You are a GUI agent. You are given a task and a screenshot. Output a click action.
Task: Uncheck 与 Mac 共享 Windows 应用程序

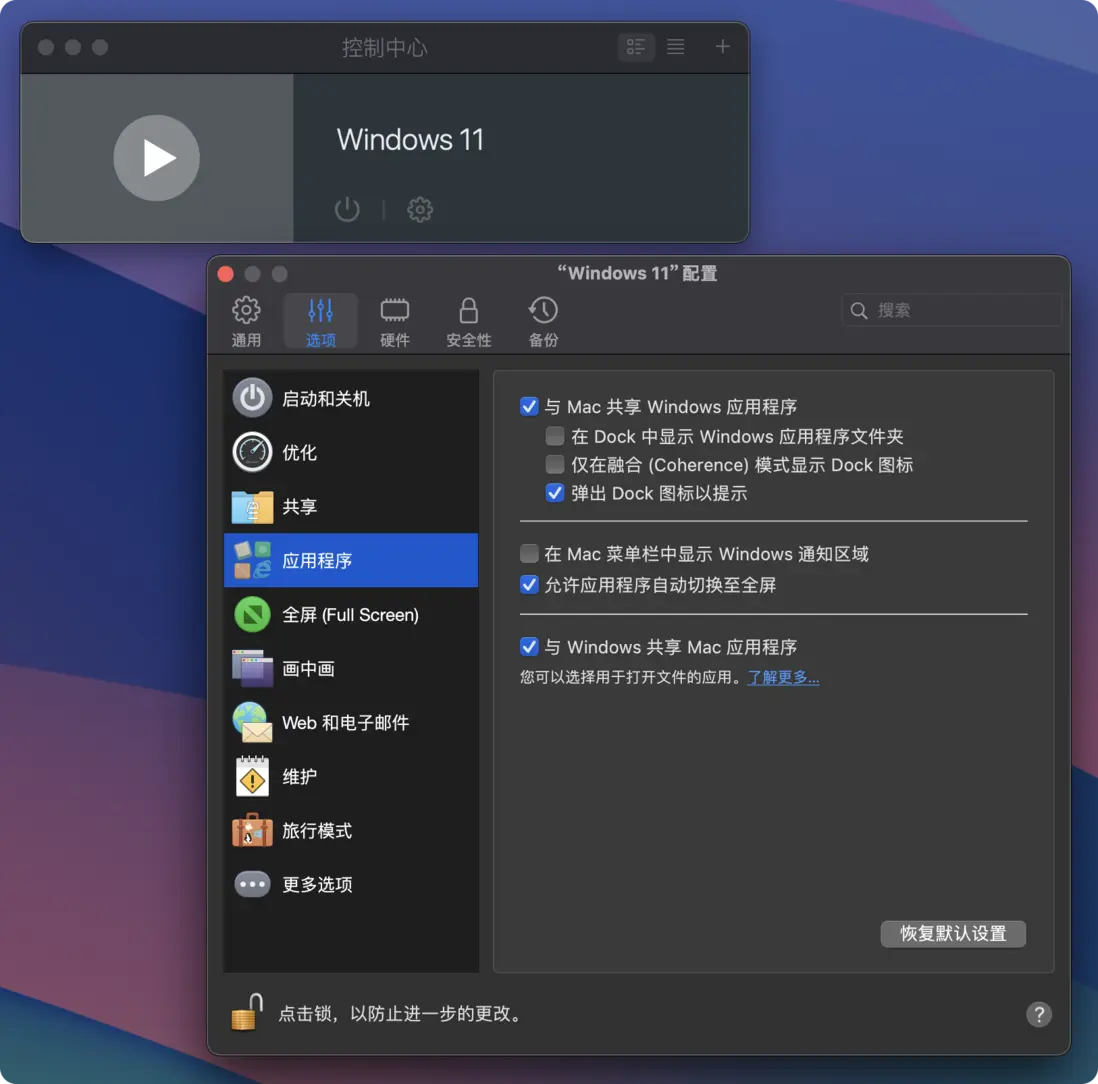529,406
